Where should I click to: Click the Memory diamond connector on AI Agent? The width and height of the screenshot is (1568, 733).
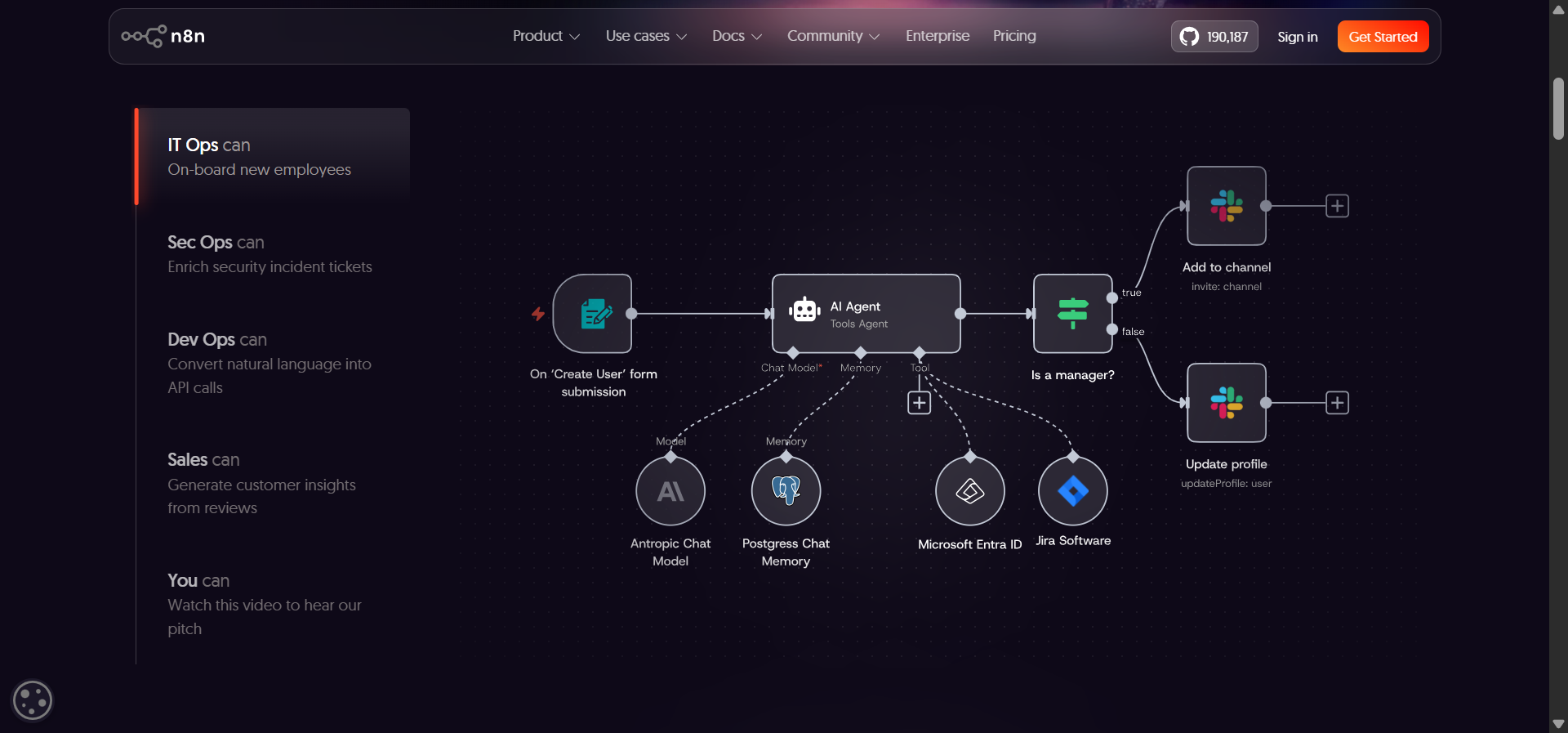coord(861,353)
